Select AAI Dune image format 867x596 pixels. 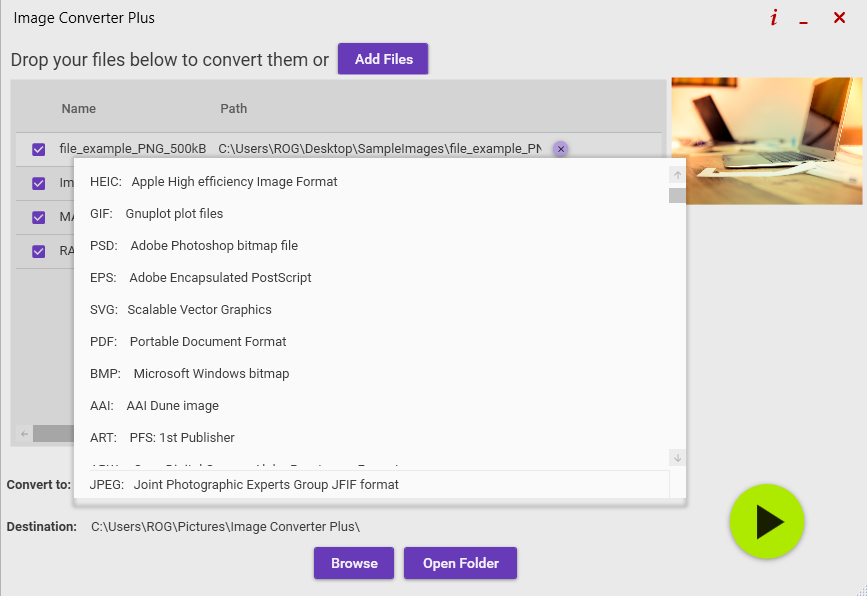(x=371, y=406)
